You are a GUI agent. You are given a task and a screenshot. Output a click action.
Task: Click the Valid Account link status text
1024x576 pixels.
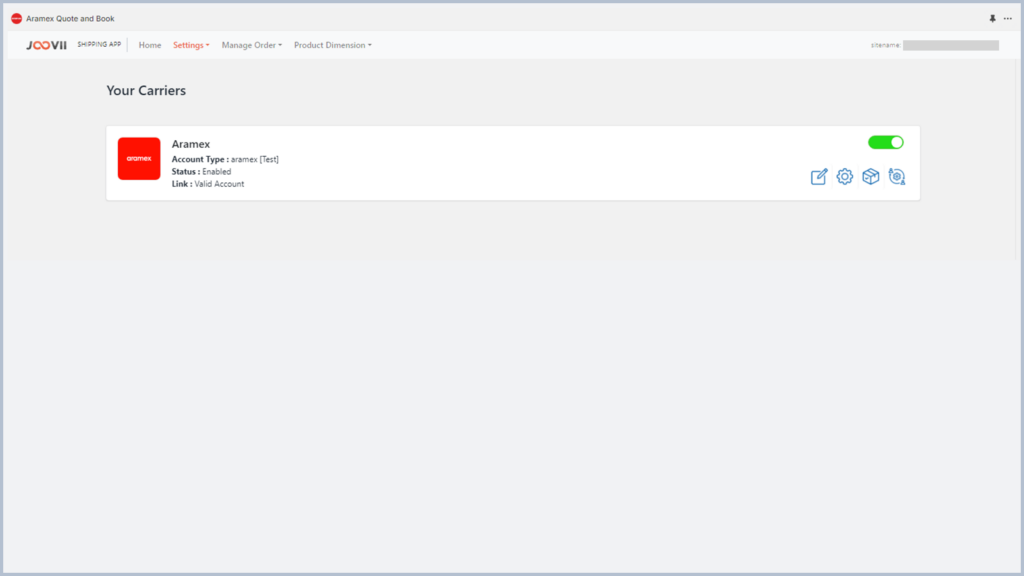pyautogui.click(x=219, y=184)
